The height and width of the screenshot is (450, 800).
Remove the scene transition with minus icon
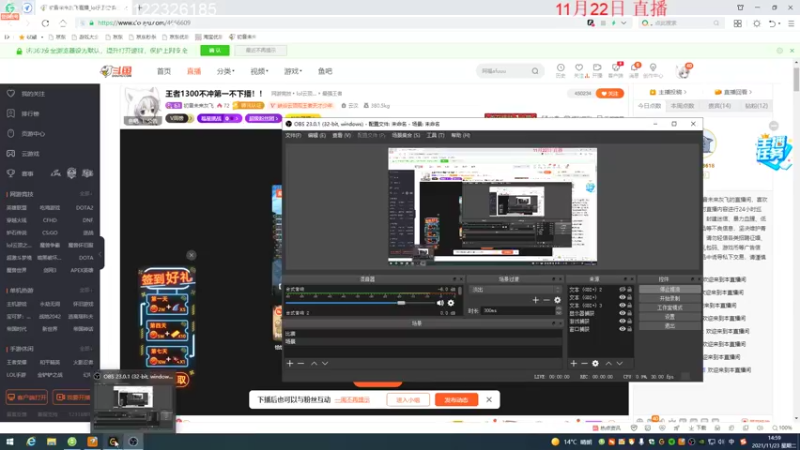[546, 300]
